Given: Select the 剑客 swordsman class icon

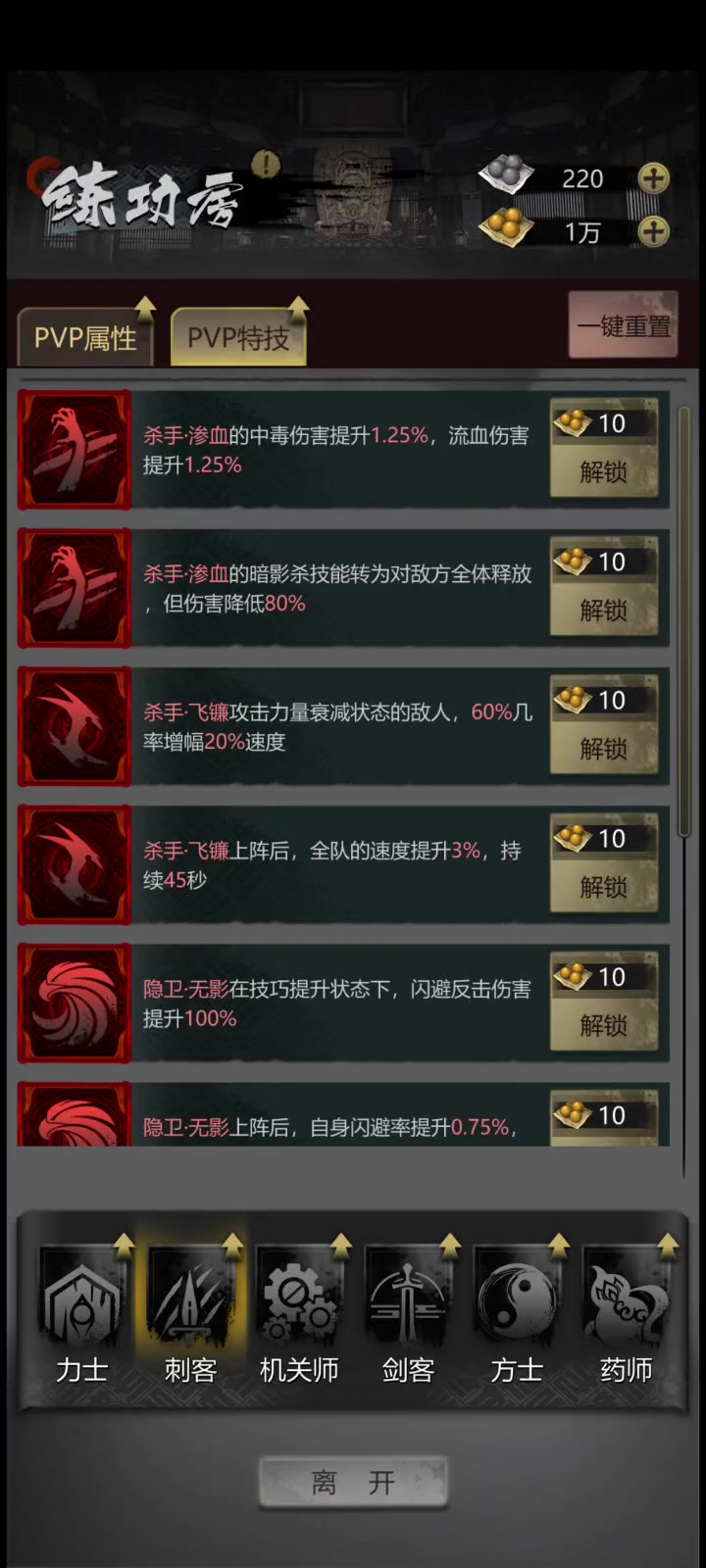Looking at the screenshot, I should [408, 1311].
